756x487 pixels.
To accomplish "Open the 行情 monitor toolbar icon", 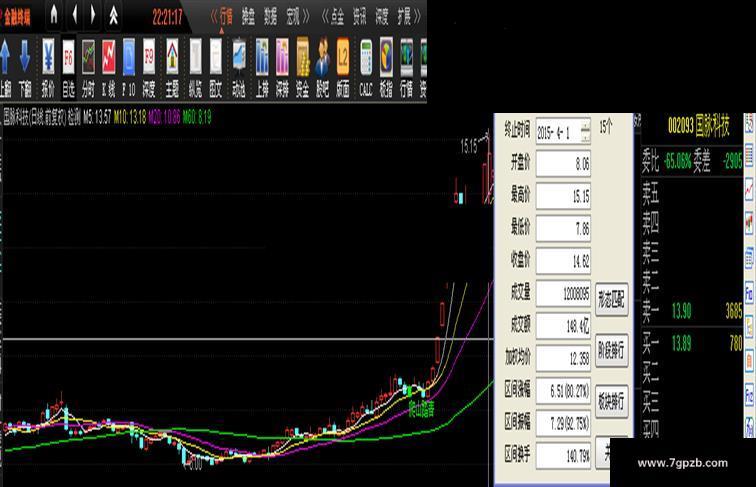I will pos(406,57).
